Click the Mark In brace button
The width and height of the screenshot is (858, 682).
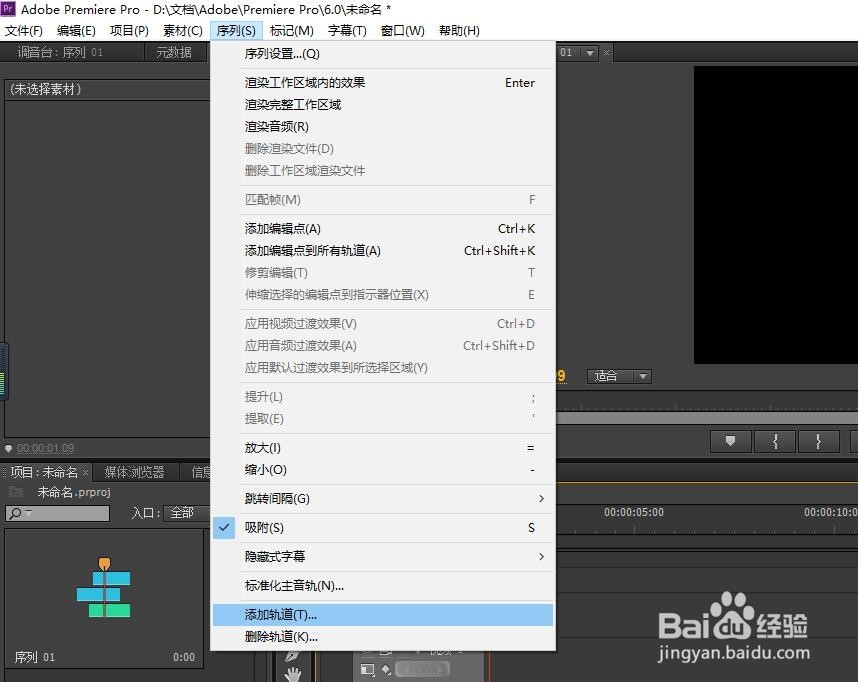pyautogui.click(x=775, y=441)
